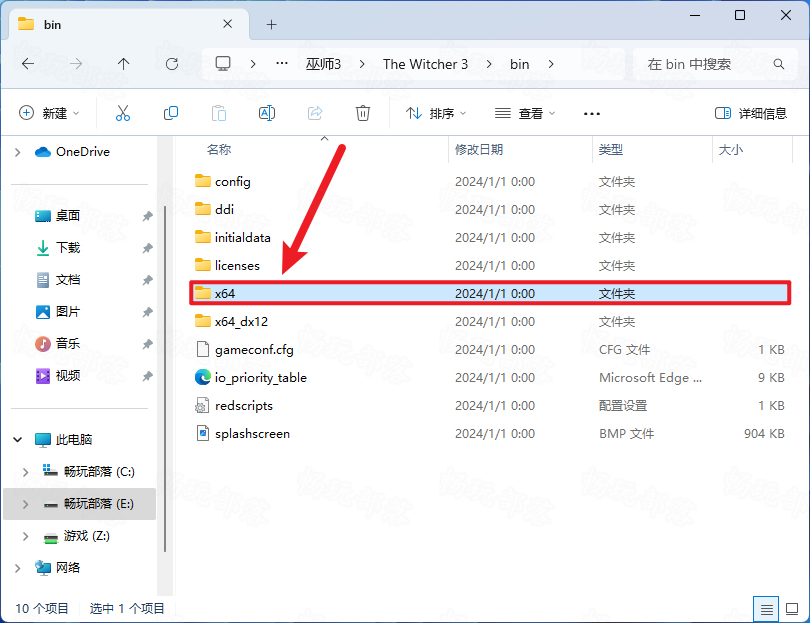Screen dimensions: 810x623
Task: Open the hidden breadcrumb path ellipsis
Action: [x=282, y=64]
